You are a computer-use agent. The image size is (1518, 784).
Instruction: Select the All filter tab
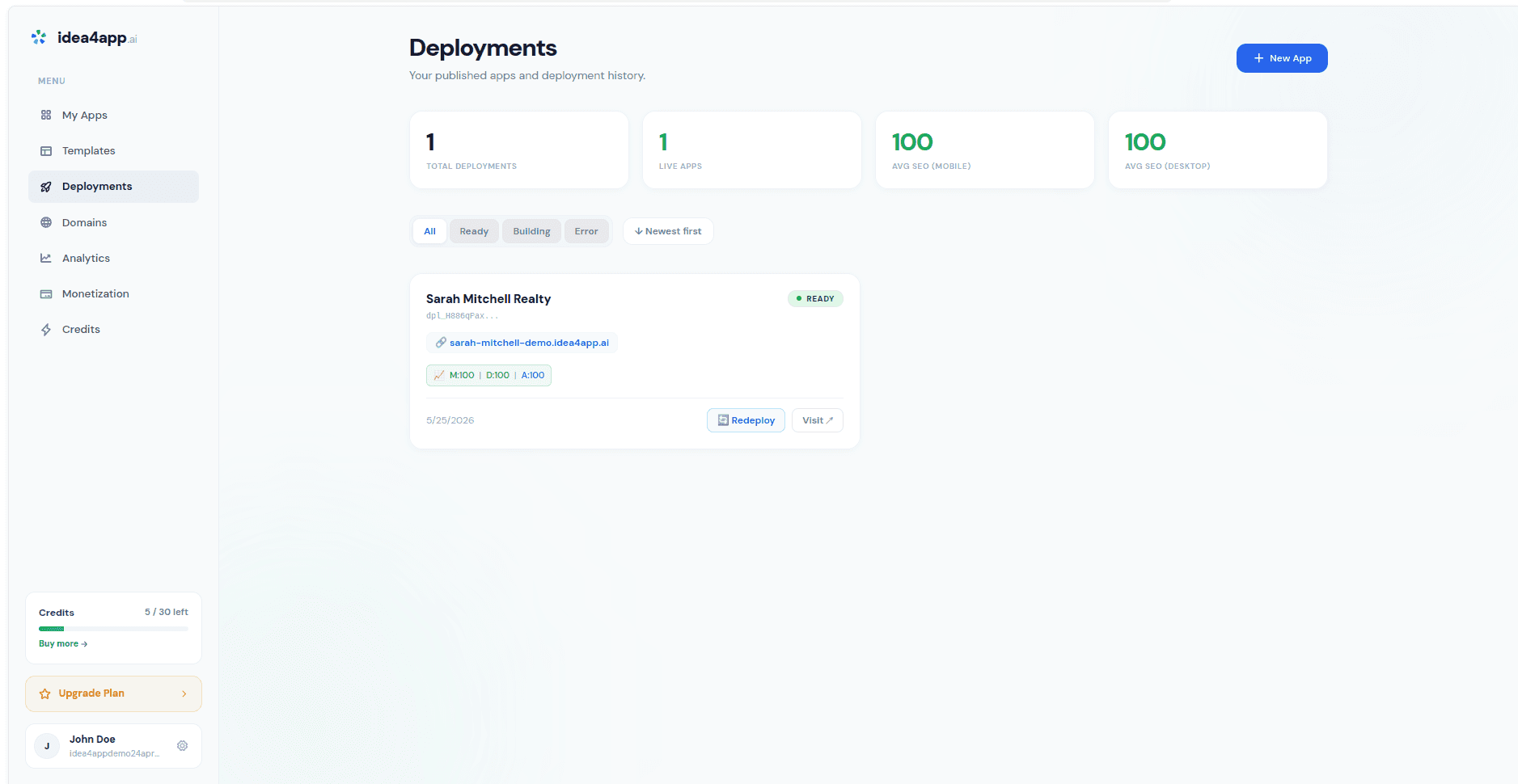(x=429, y=231)
